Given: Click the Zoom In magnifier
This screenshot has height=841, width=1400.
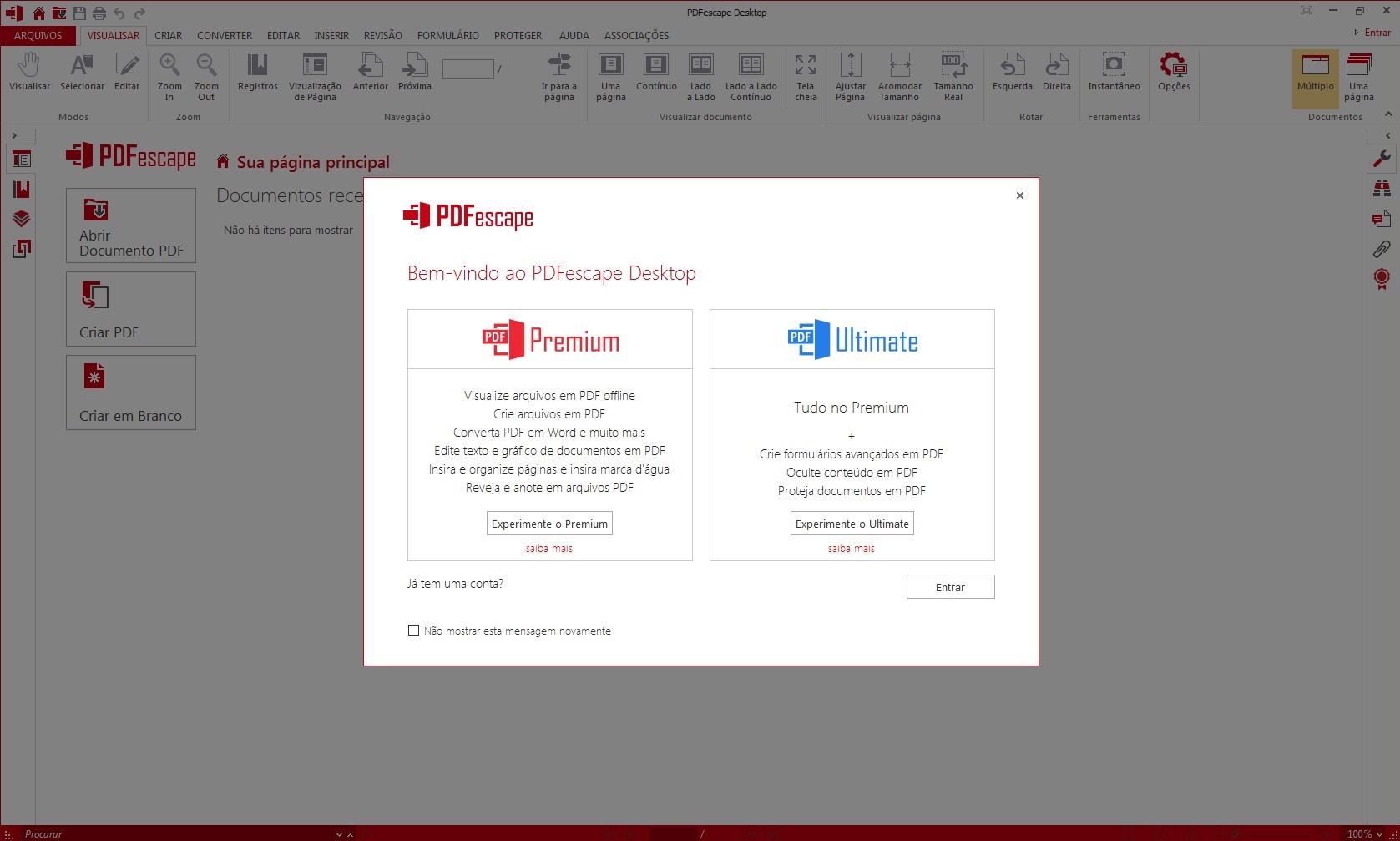Looking at the screenshot, I should click(169, 78).
